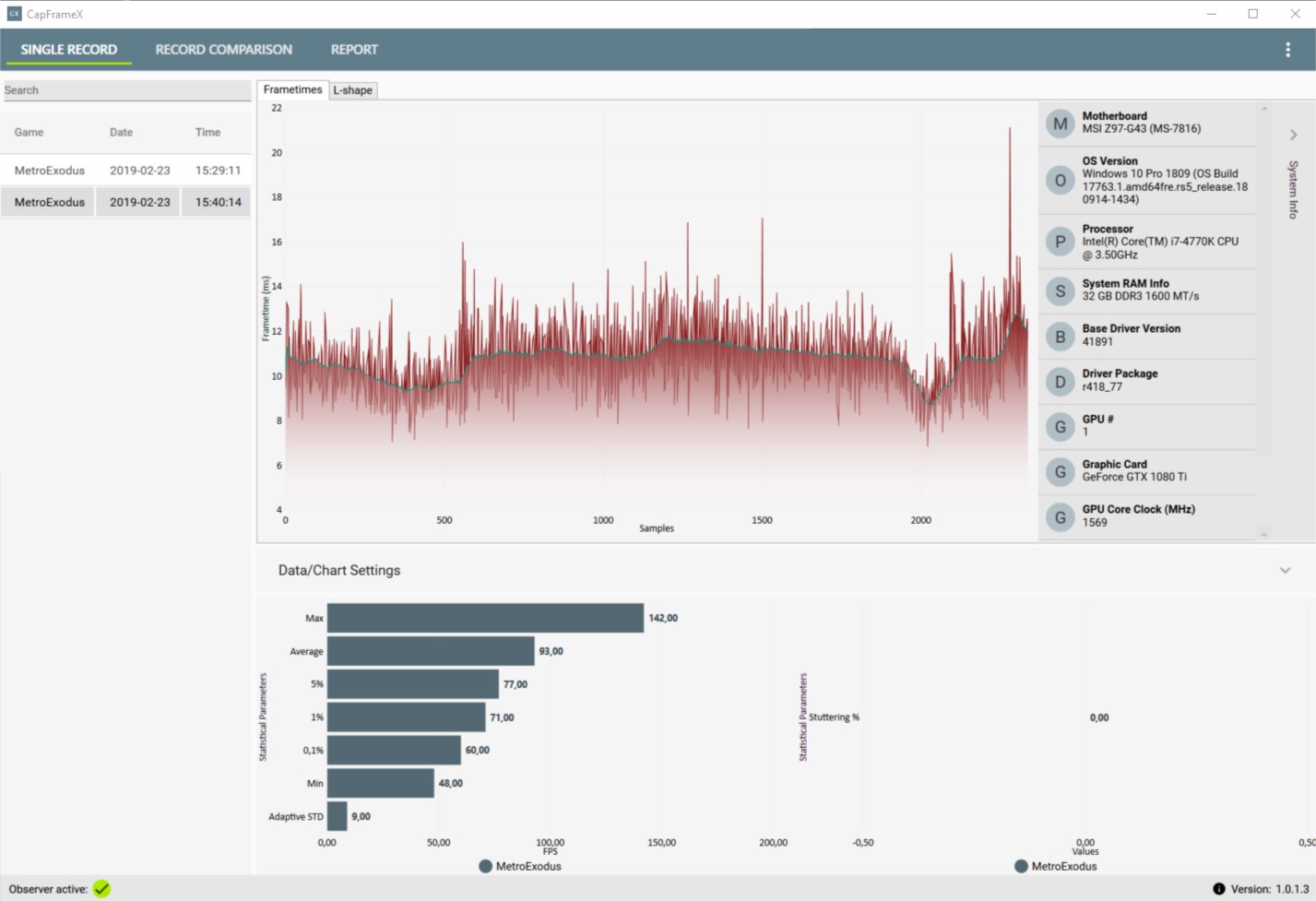Click the Average 93,00 FPS bar

431,651
